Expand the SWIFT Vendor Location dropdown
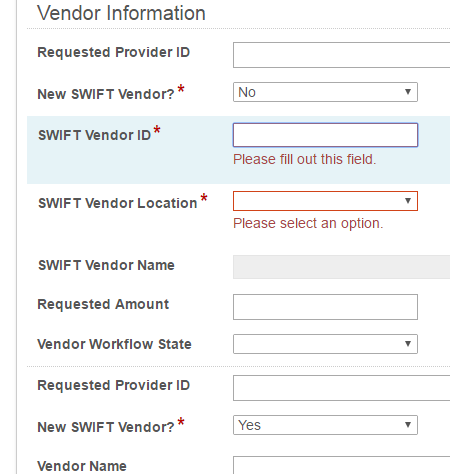Image resolution: width=450 pixels, height=474 pixels. (325, 201)
